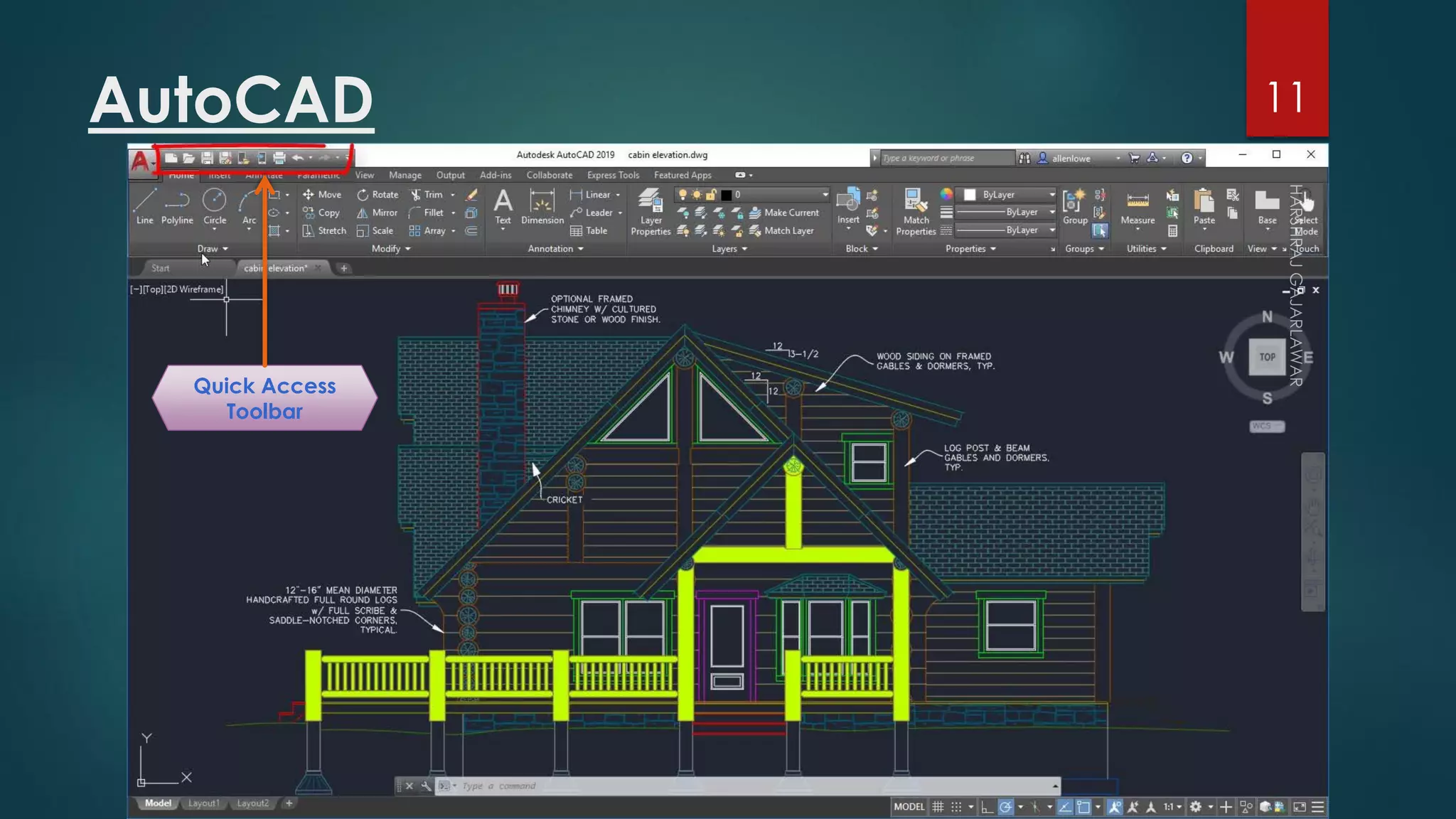Open the Output ribbon tab
The width and height of the screenshot is (1456, 819).
click(451, 175)
